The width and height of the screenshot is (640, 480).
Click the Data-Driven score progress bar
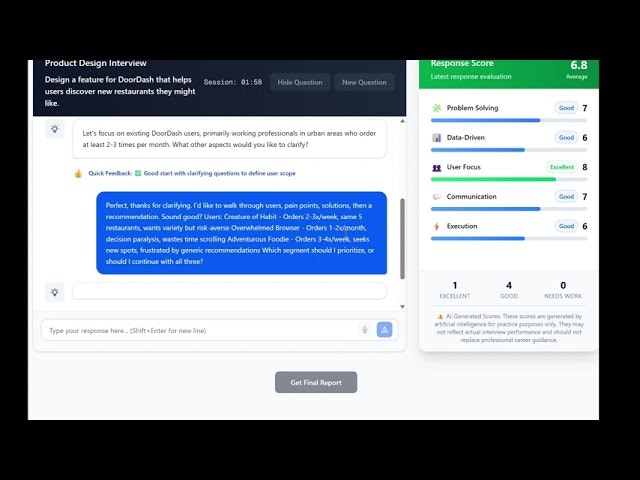pyautogui.click(x=509, y=150)
